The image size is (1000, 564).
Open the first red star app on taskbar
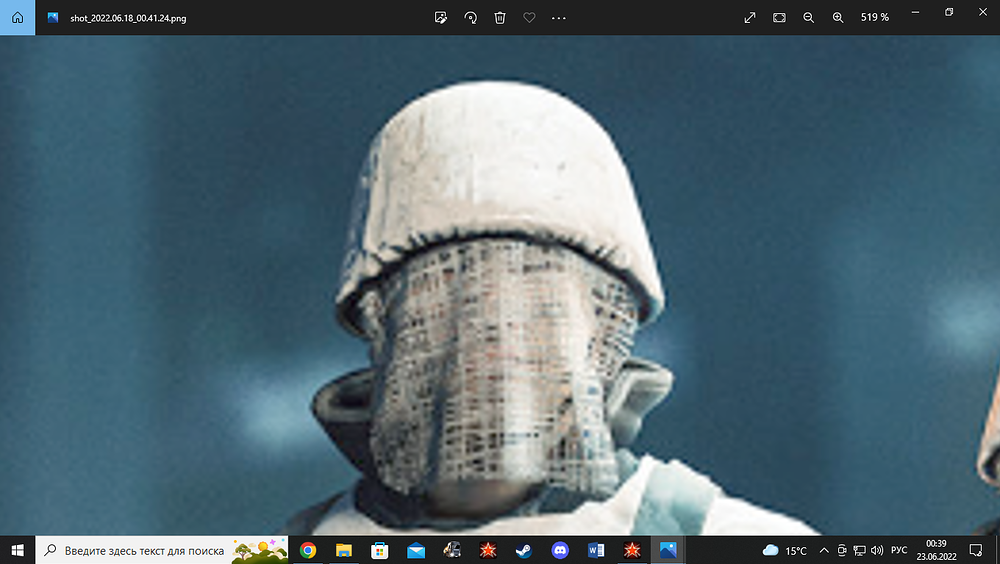tap(488, 550)
